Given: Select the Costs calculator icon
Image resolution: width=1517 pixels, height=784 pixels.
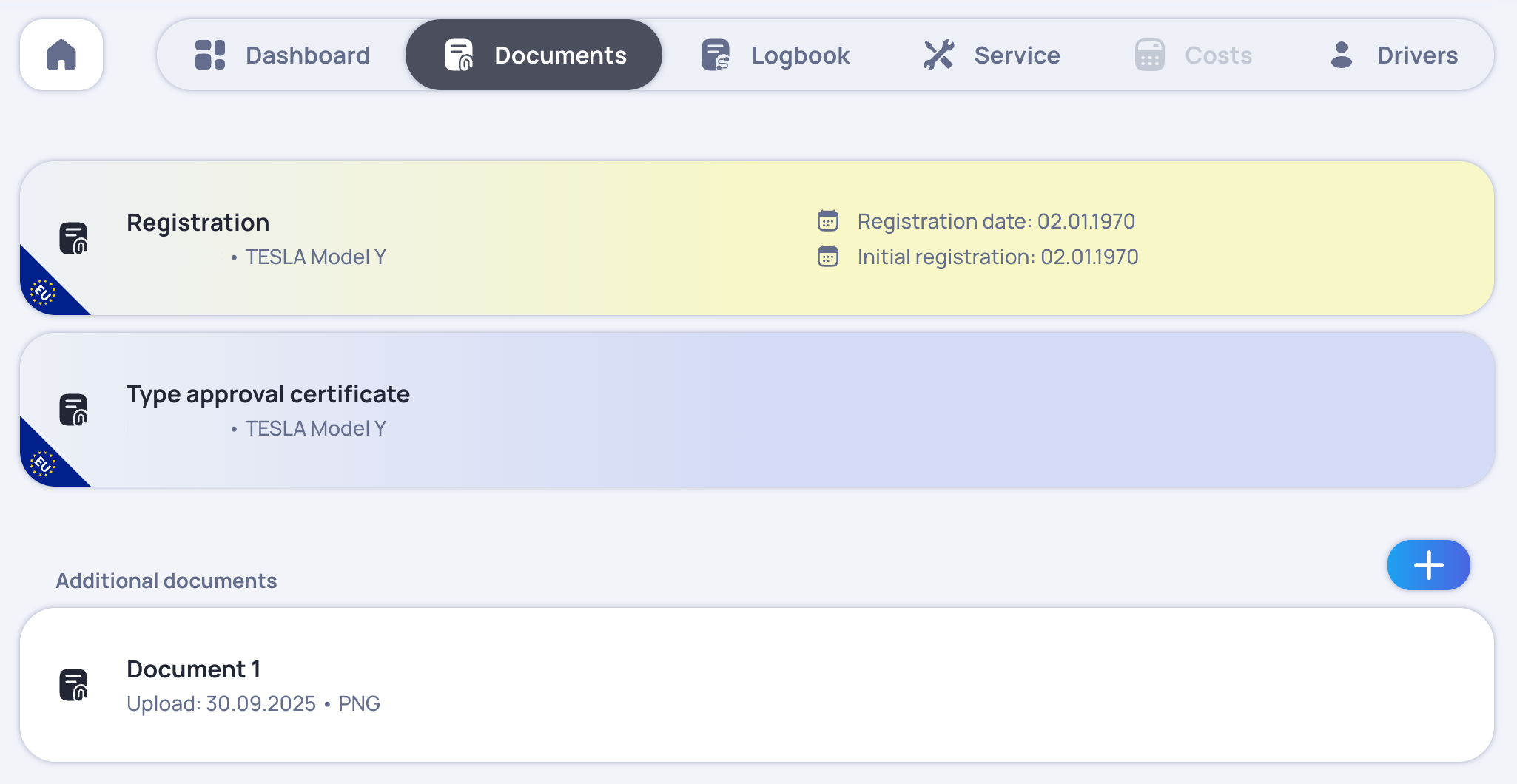Looking at the screenshot, I should (1148, 54).
